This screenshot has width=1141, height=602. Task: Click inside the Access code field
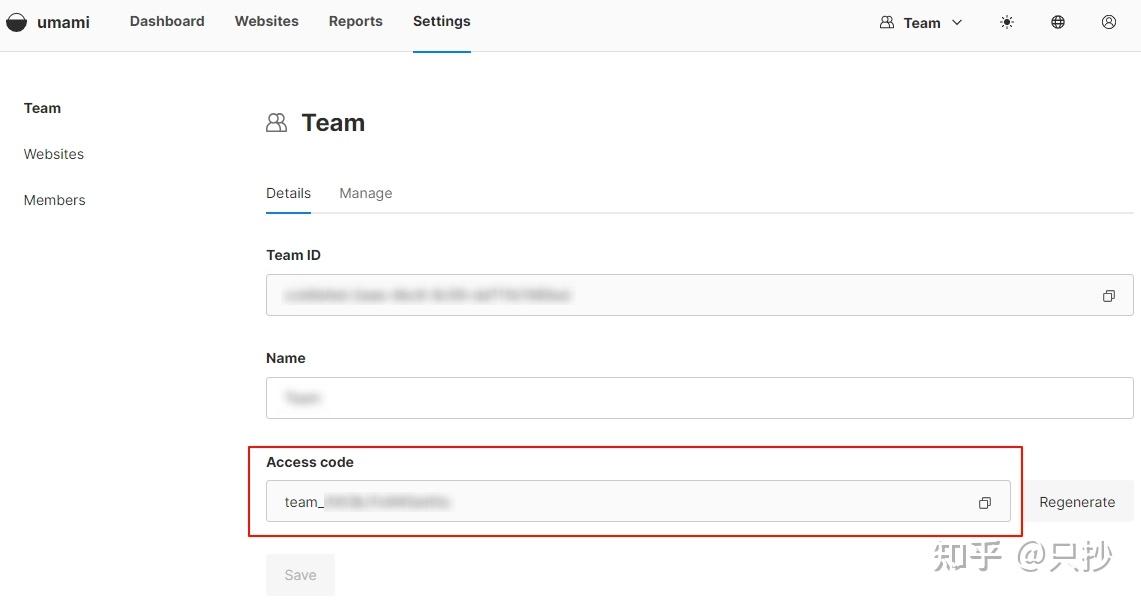(638, 501)
